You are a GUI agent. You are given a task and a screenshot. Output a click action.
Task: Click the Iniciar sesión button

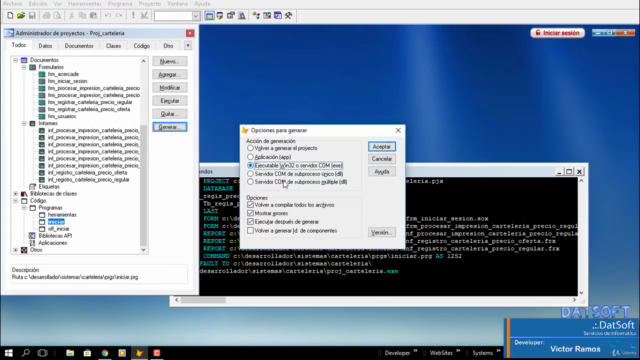click(558, 33)
